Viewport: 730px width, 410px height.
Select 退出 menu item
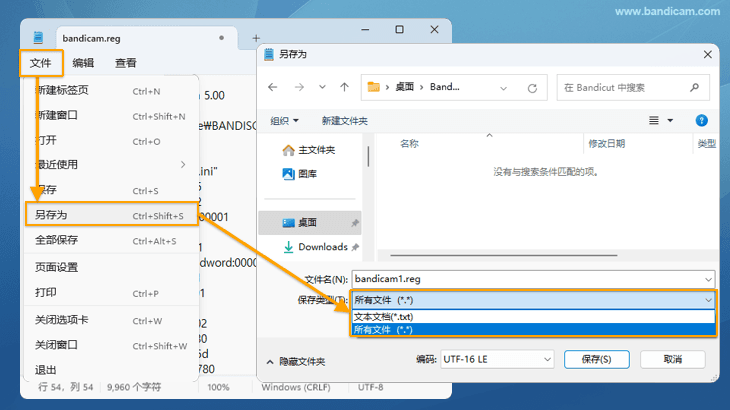click(x=111, y=370)
